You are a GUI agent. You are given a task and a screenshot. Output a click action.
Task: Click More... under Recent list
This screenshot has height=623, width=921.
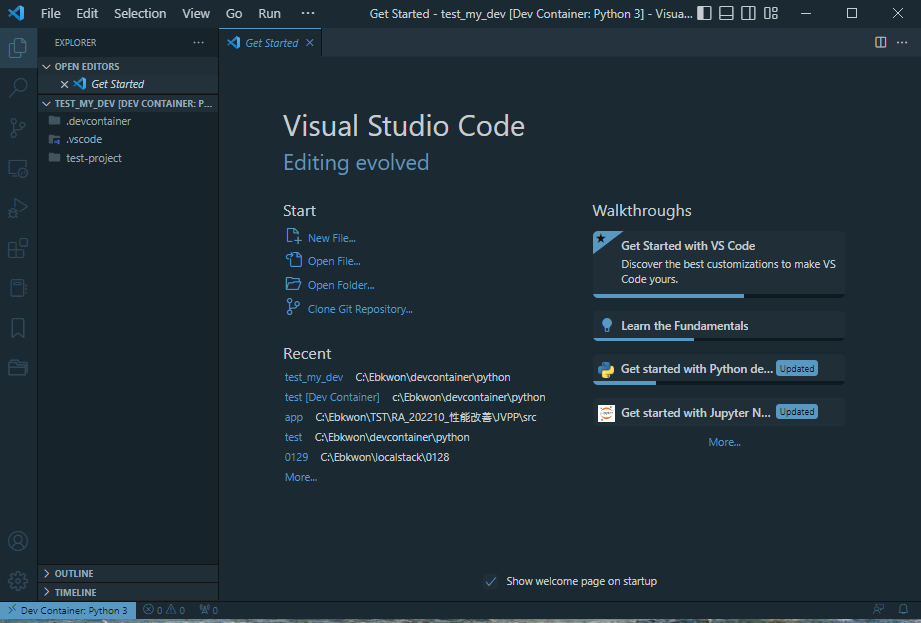pyautogui.click(x=301, y=477)
